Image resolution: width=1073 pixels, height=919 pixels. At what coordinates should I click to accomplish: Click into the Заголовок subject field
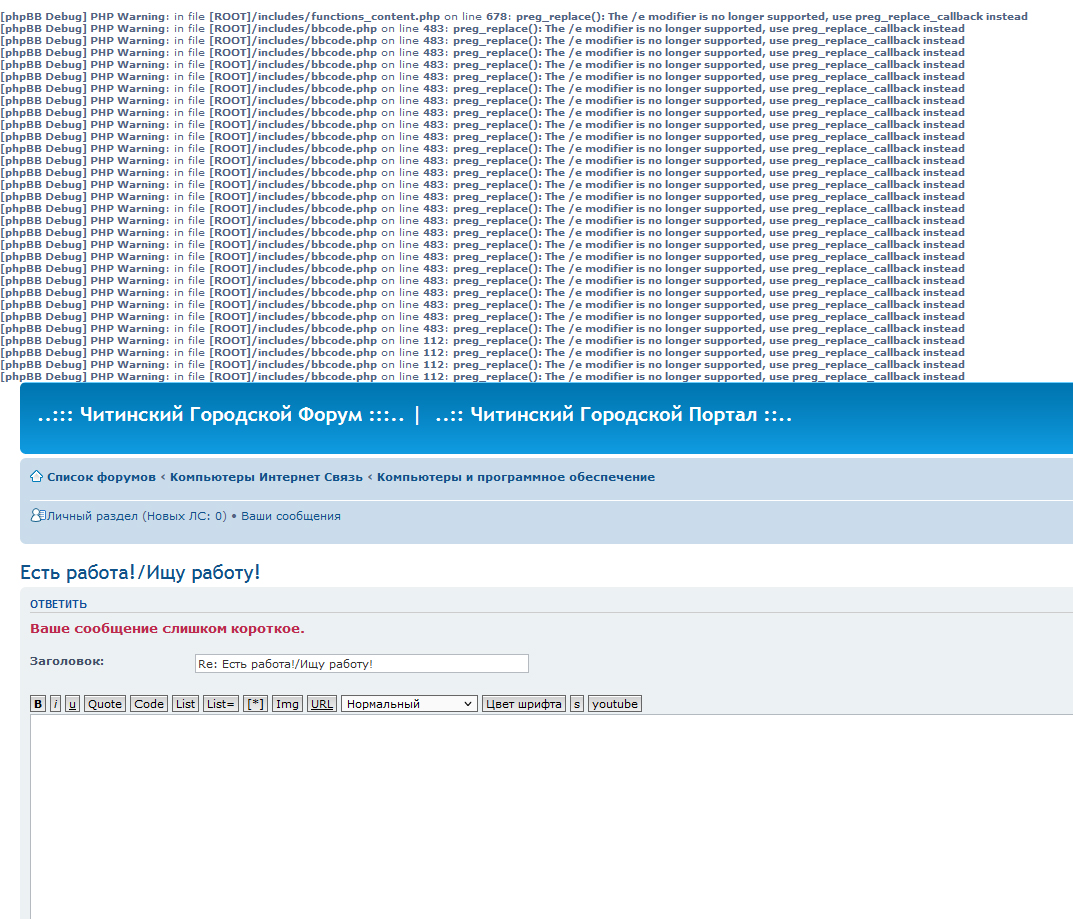pyautogui.click(x=361, y=664)
